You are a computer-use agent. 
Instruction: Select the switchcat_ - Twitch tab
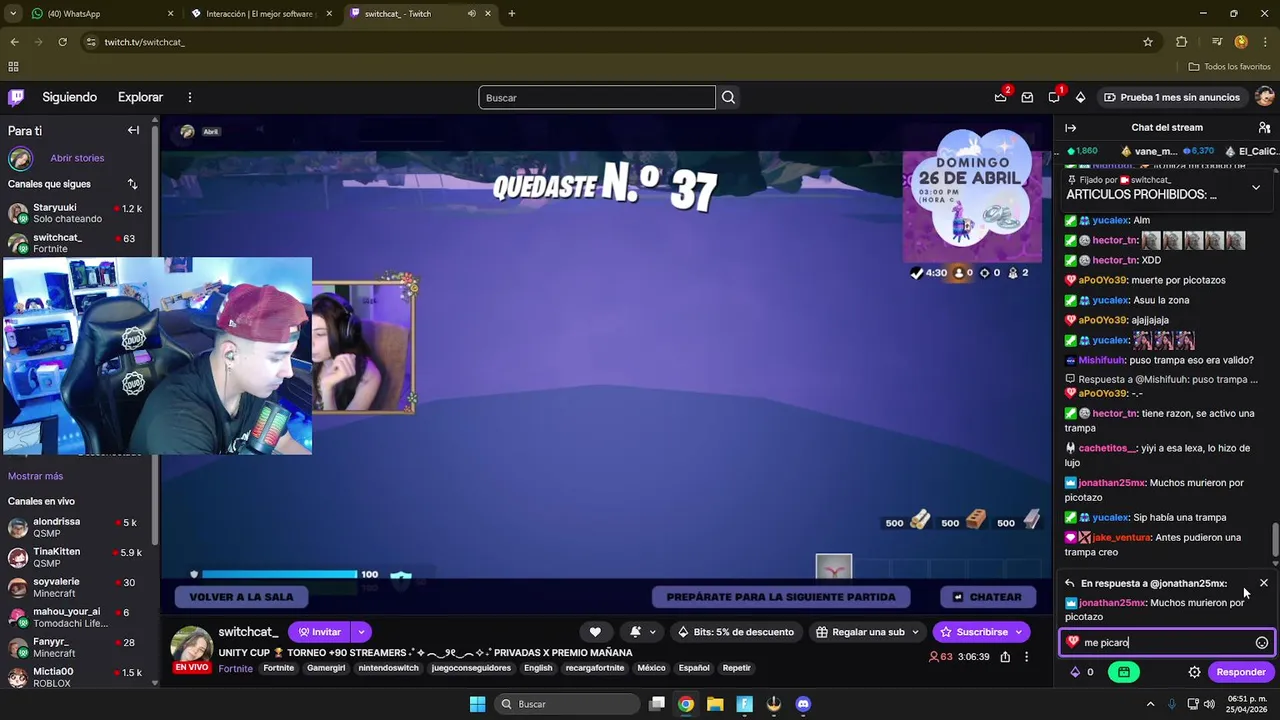(420, 14)
